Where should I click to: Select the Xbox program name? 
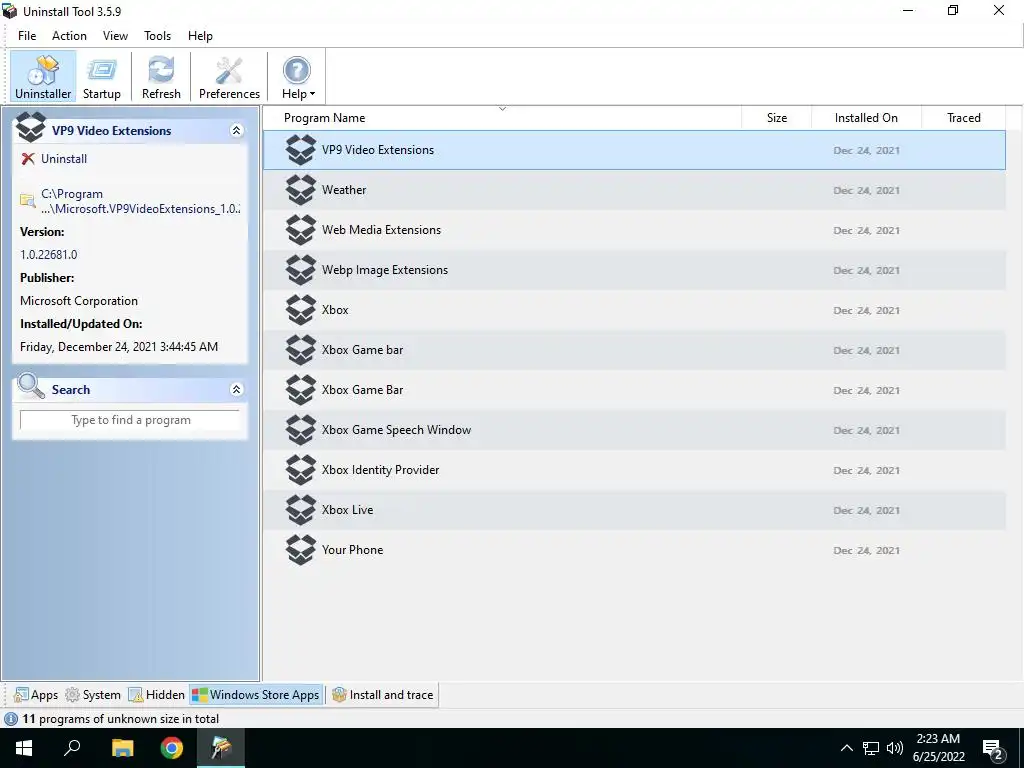[335, 310]
